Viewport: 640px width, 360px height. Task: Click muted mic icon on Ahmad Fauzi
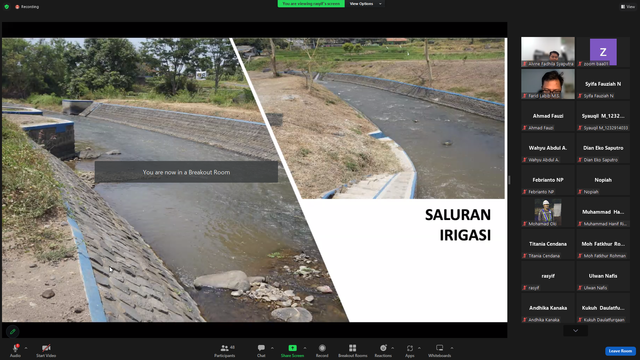[x=525, y=128]
